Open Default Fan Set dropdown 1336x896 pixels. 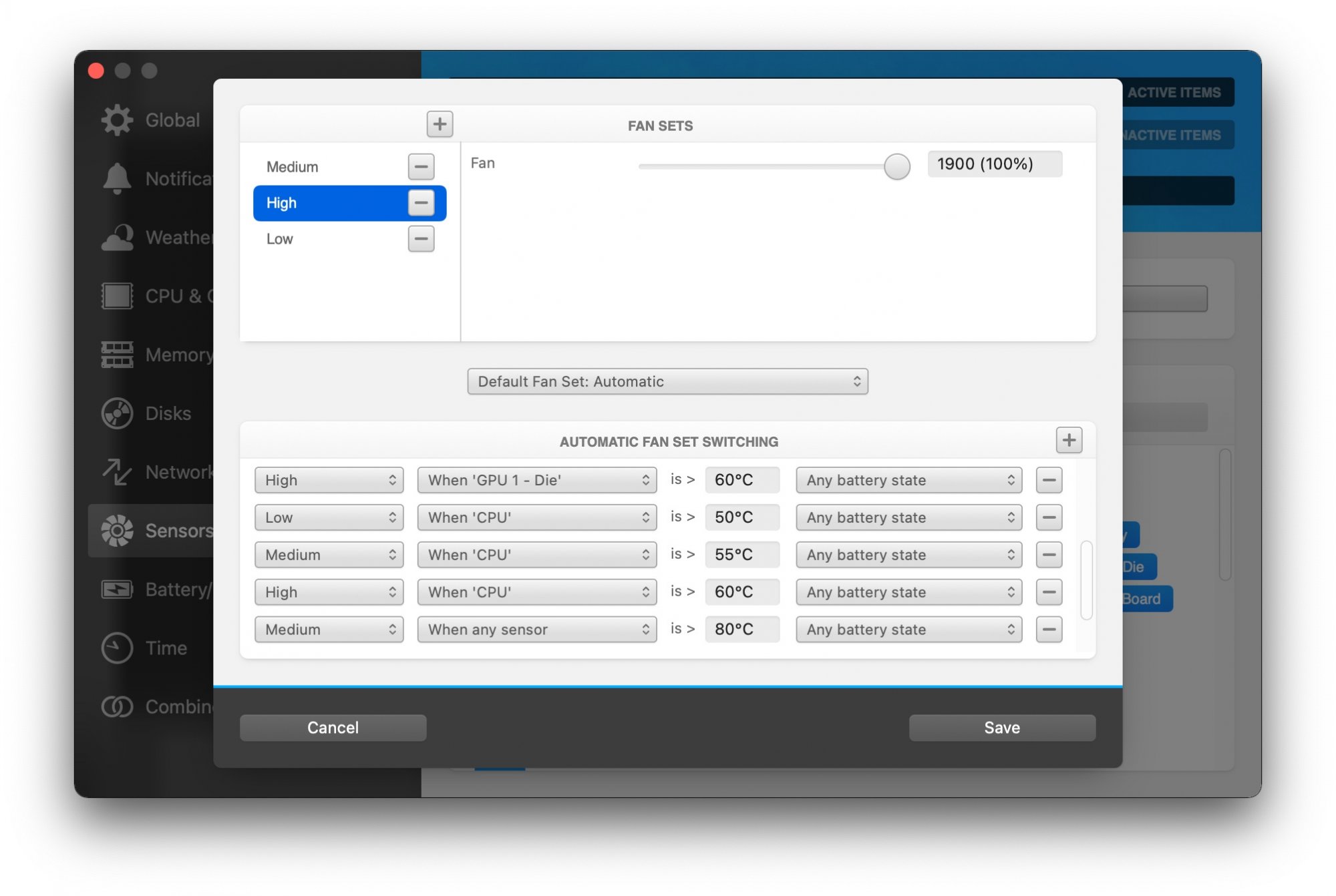(x=667, y=381)
